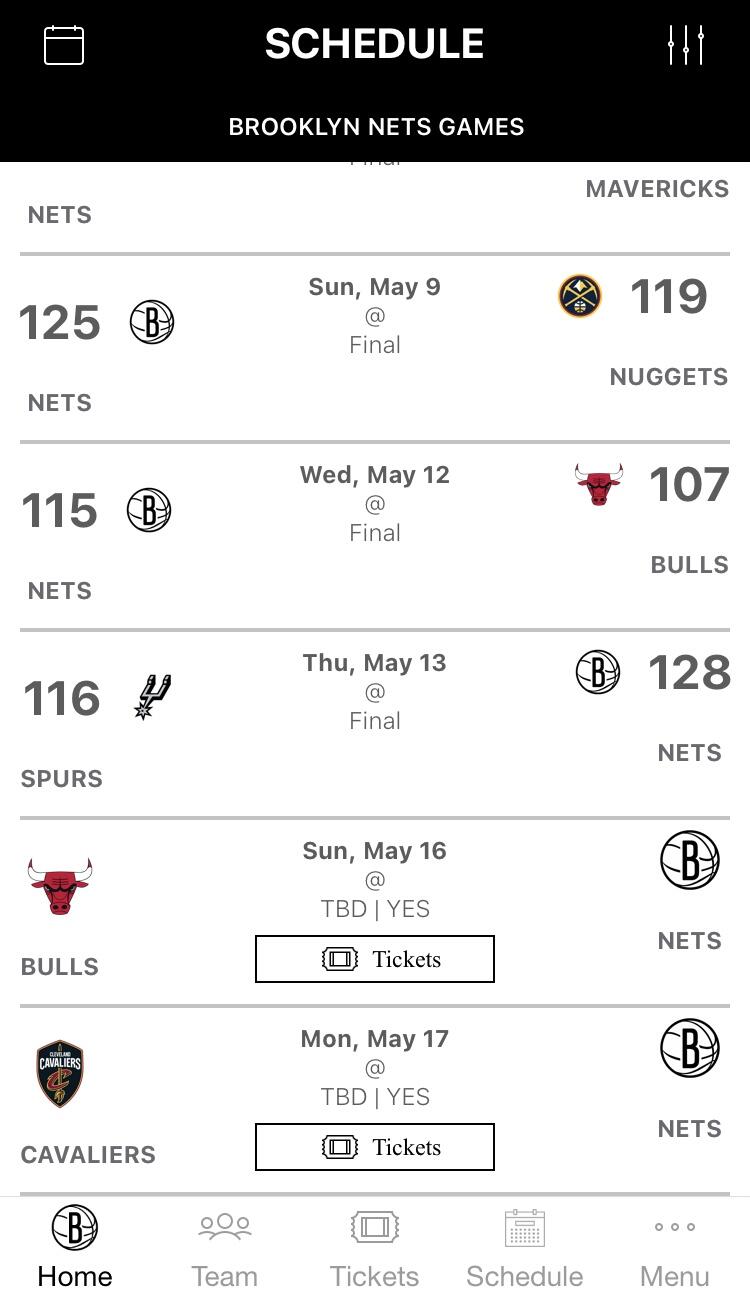Tap the Nets logo on May 9
The image size is (750, 1296).
tap(152, 322)
